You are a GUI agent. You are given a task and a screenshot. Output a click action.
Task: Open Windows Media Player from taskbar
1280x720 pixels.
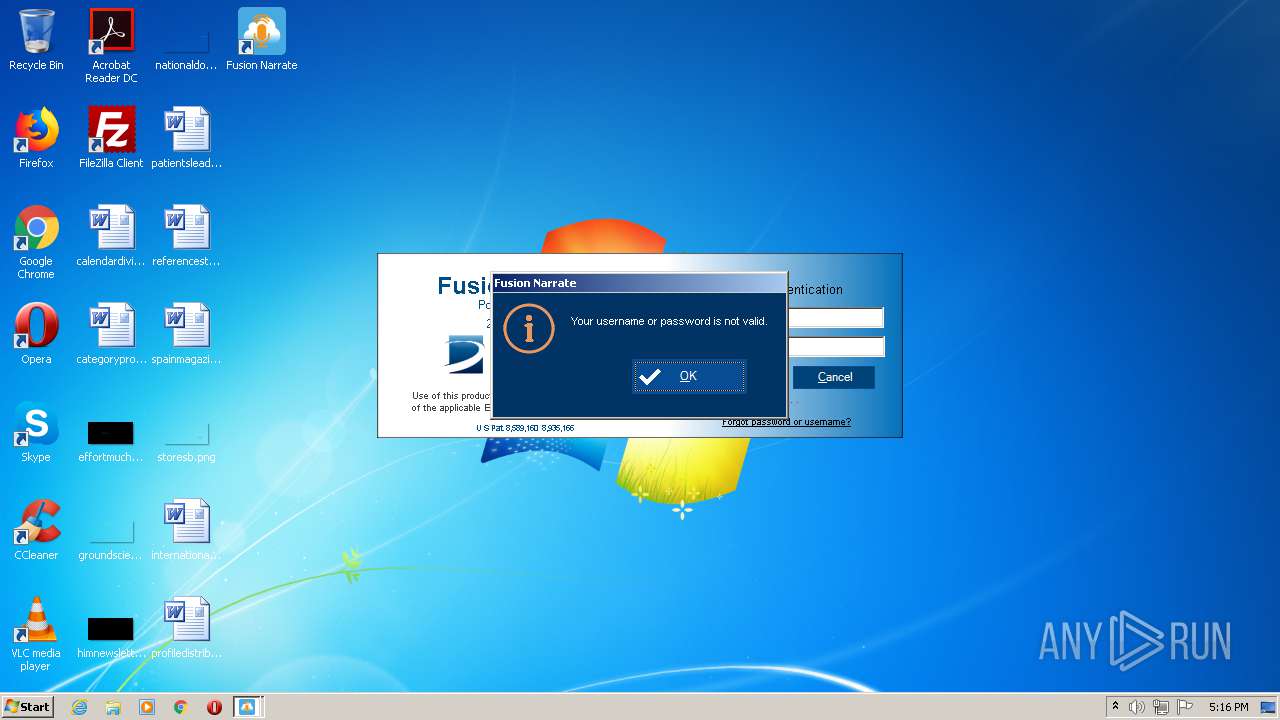coord(147,707)
